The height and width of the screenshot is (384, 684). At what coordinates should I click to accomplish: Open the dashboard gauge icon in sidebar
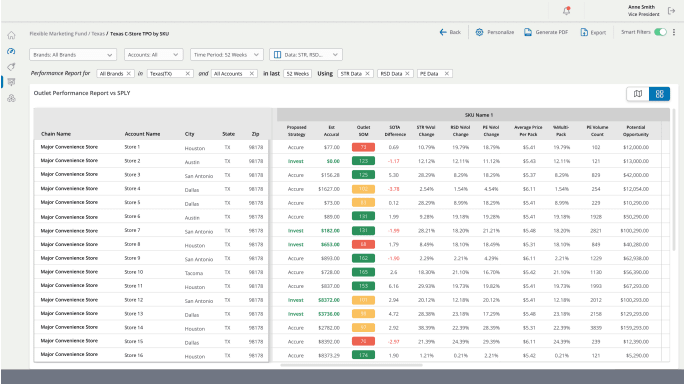(11, 51)
